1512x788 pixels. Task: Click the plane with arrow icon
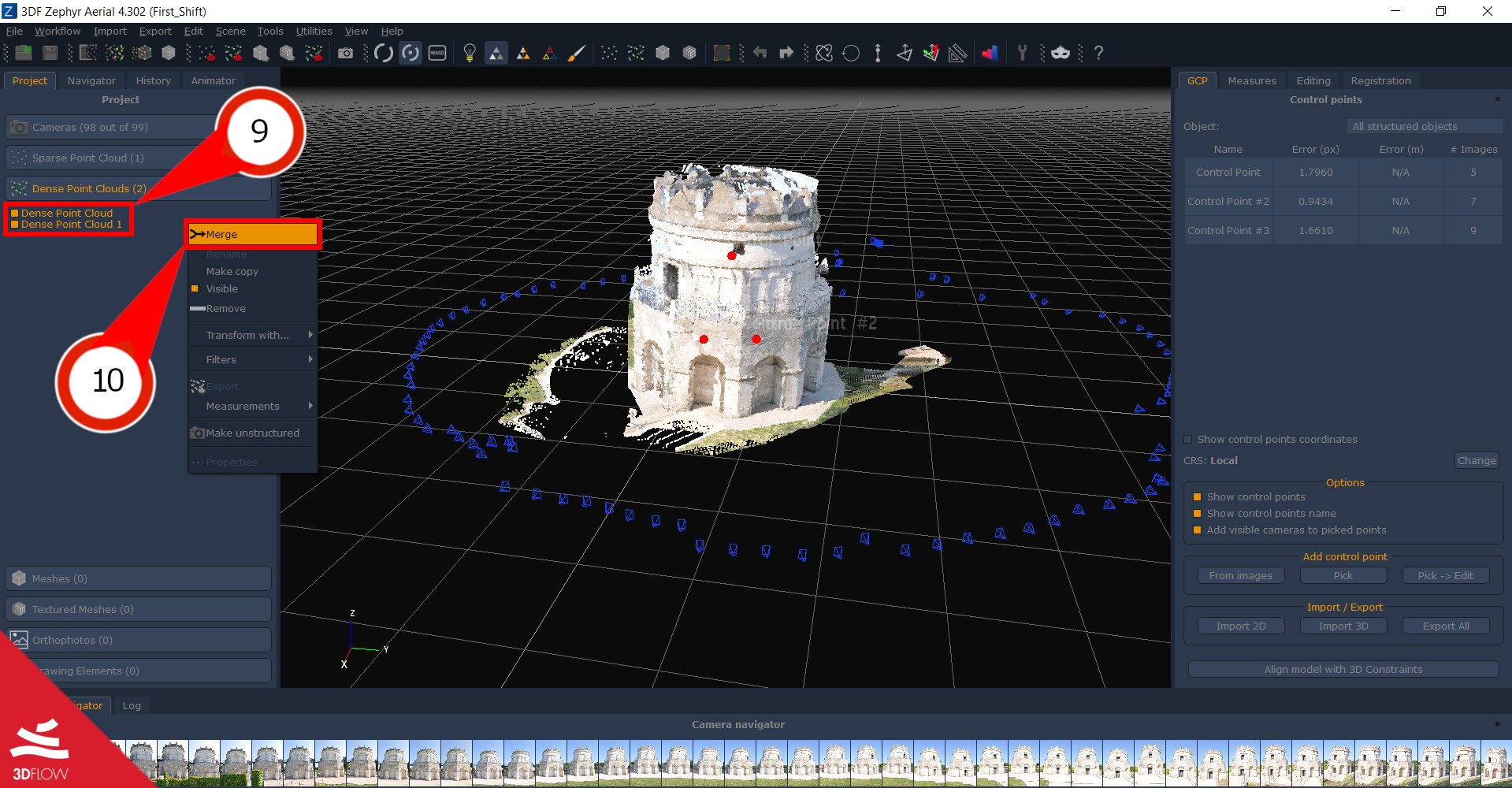[905, 53]
